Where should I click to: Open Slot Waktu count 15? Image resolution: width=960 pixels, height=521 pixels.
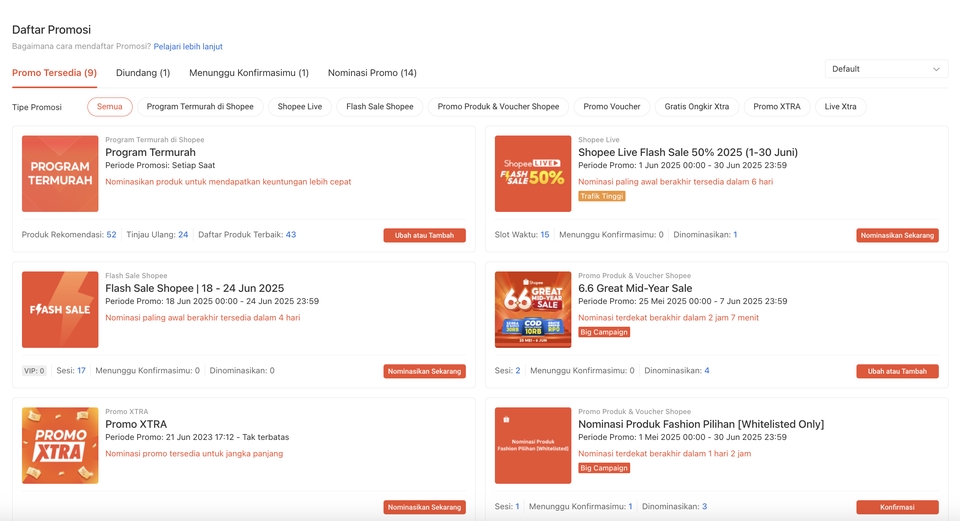544,234
